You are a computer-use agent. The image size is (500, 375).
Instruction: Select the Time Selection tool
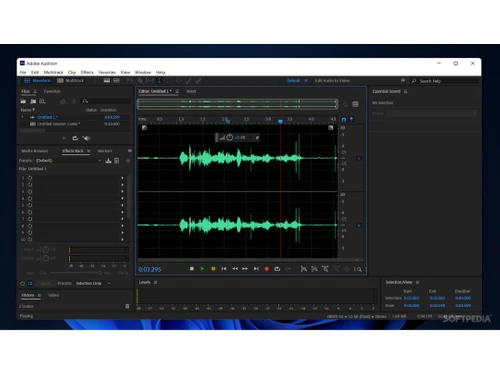click(x=159, y=81)
